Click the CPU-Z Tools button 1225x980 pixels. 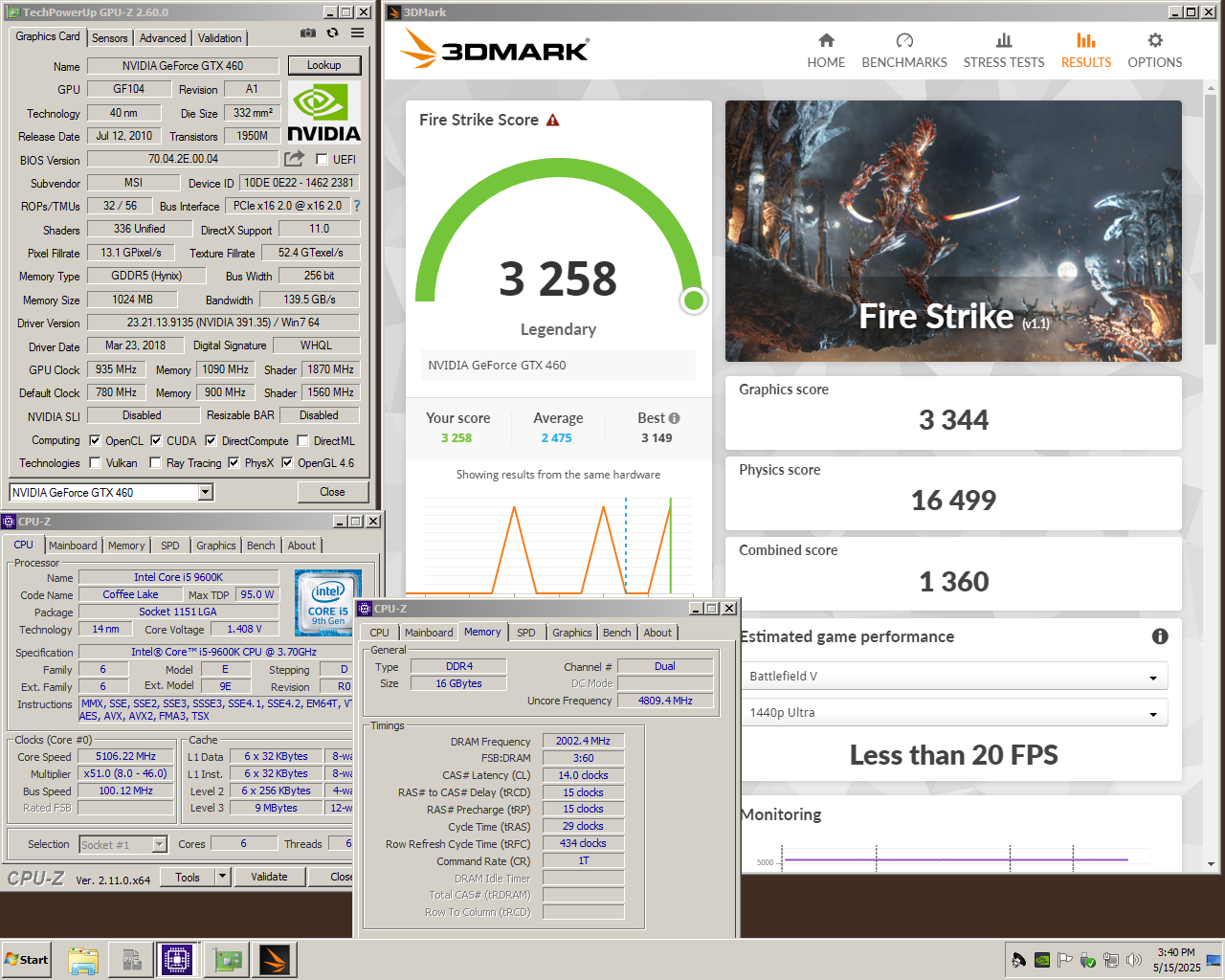[x=188, y=877]
